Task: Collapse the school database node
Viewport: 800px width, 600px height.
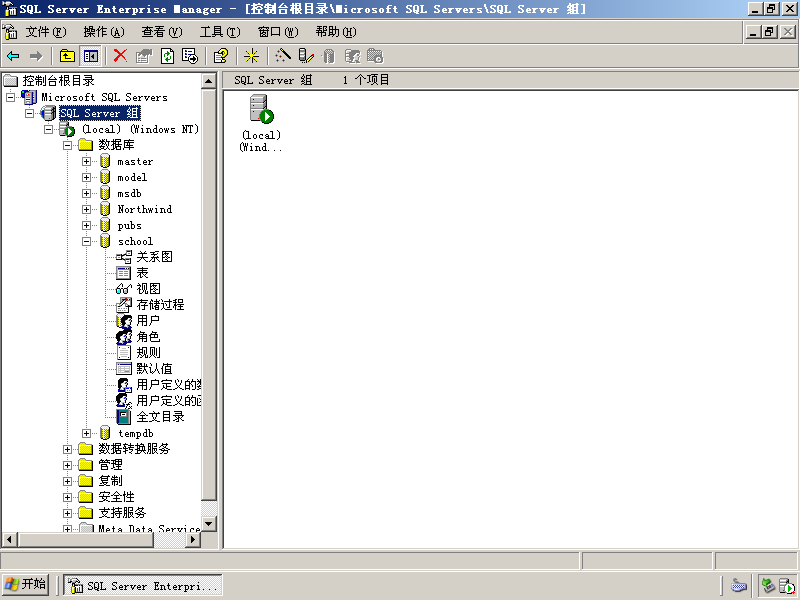Action: [x=87, y=241]
